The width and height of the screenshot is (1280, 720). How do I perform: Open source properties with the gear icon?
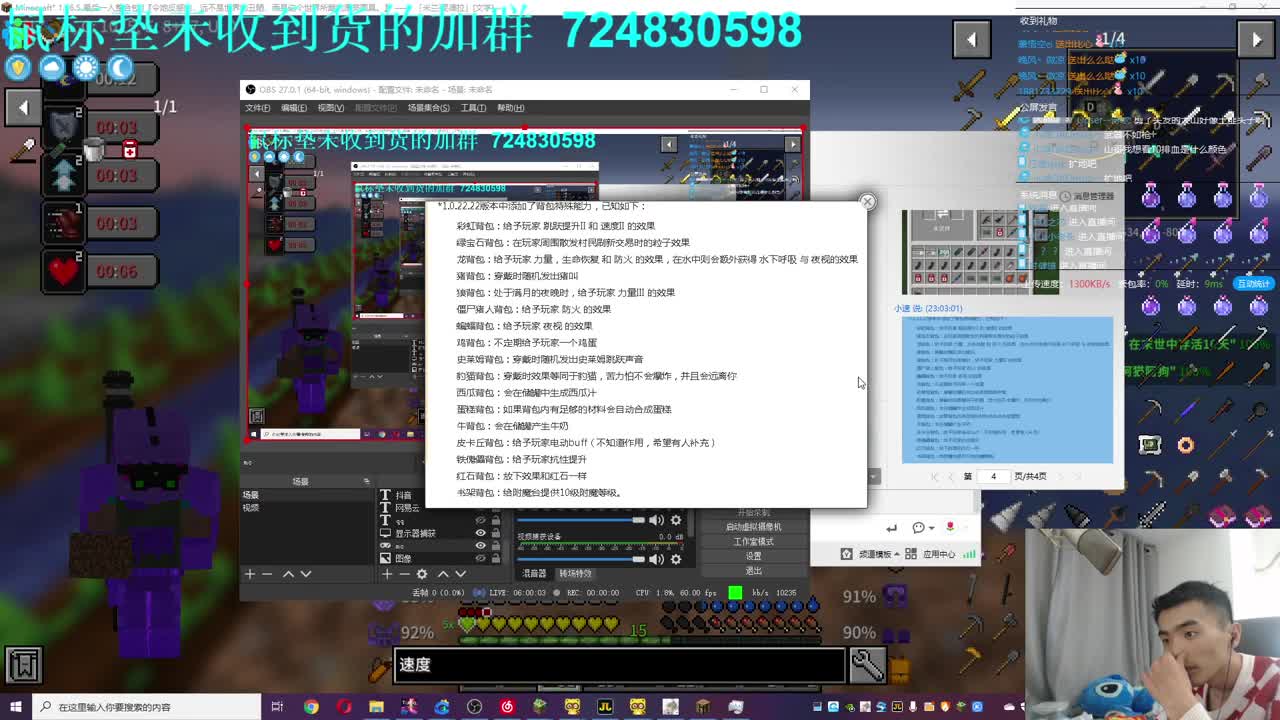click(x=420, y=573)
